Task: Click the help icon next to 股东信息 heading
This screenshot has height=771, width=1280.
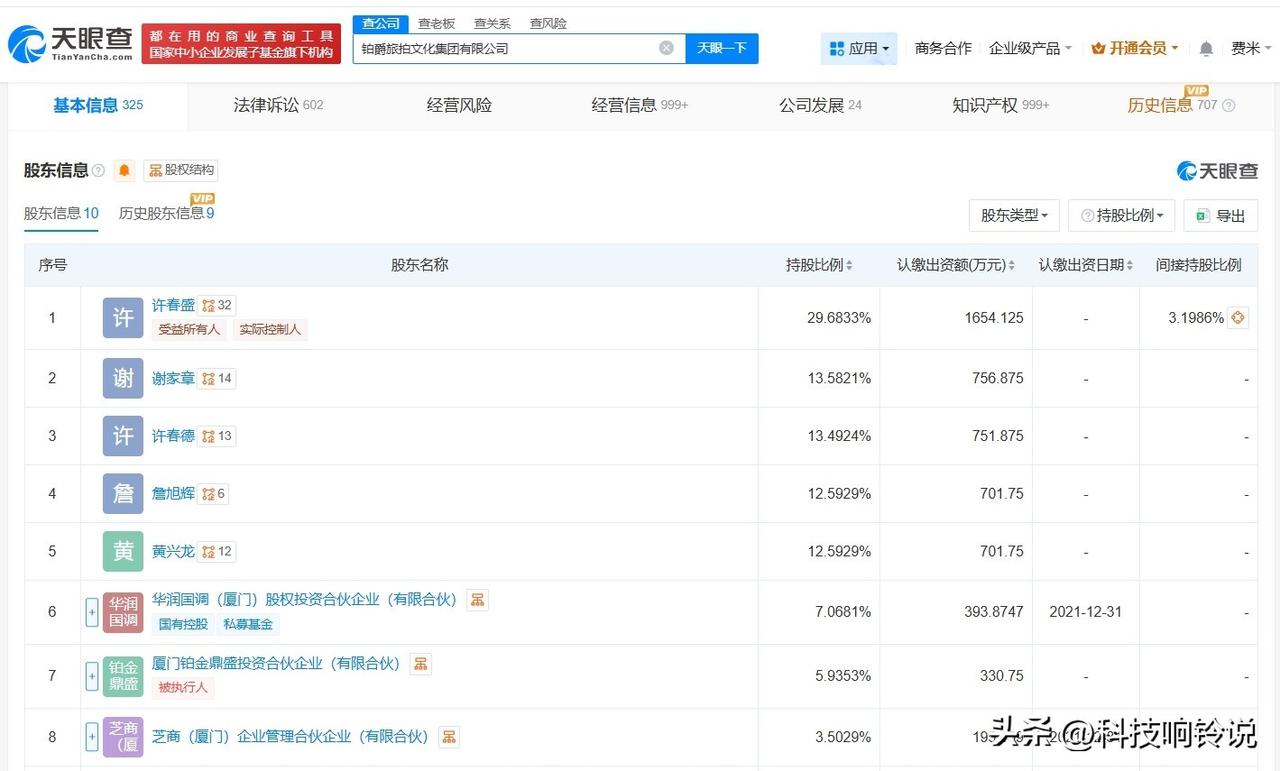Action: [x=98, y=171]
